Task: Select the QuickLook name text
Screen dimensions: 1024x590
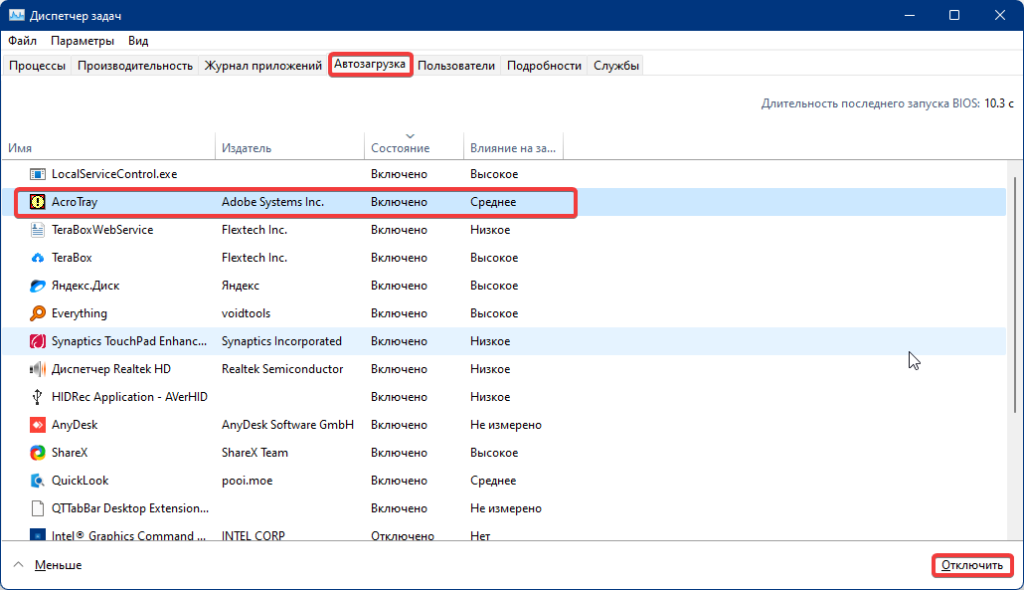Action: 80,480
